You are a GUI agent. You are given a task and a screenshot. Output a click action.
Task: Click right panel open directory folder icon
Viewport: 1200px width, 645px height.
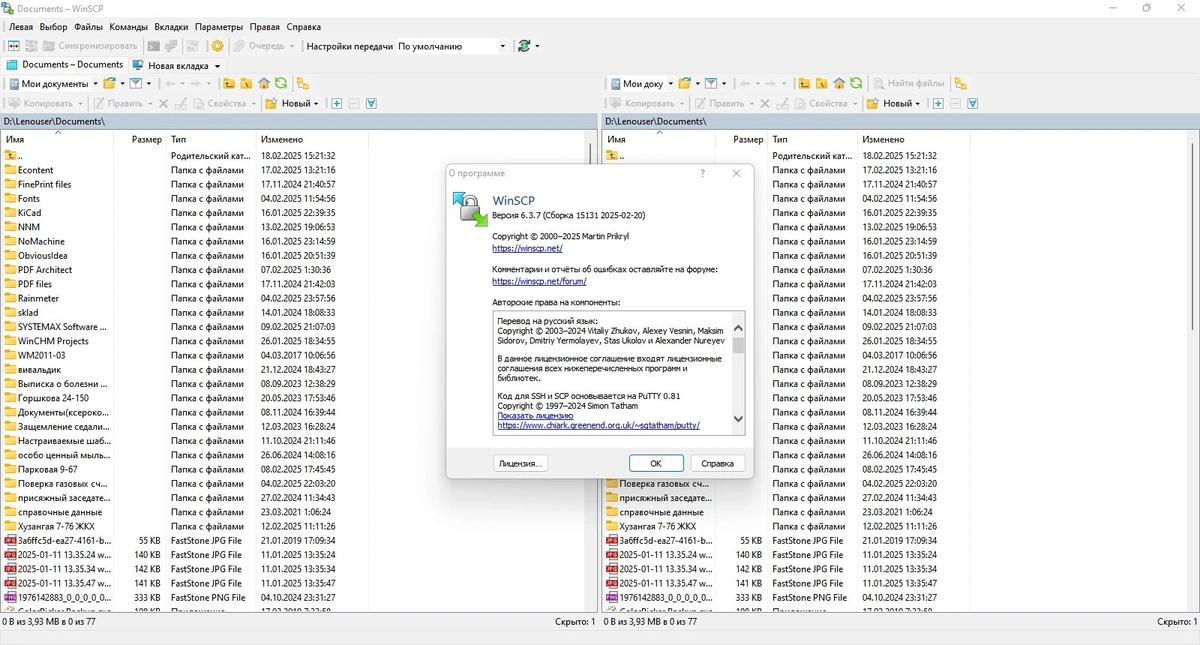tap(685, 84)
